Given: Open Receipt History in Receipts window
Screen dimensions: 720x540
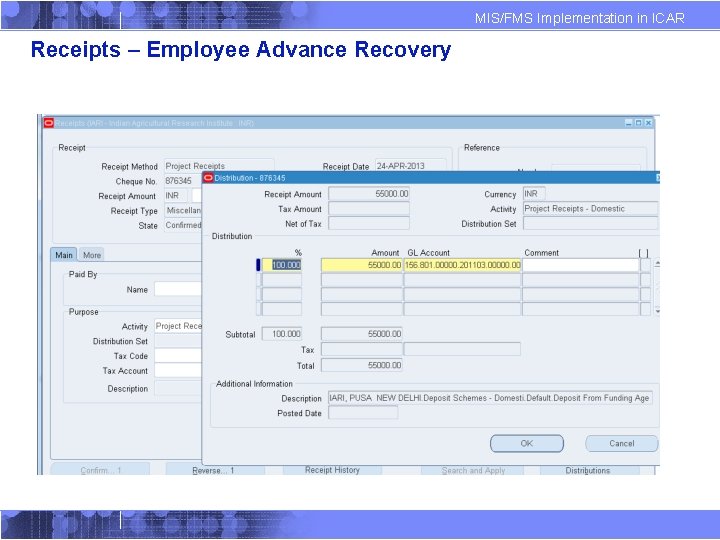Looking at the screenshot, I should pyautogui.click(x=332, y=470).
